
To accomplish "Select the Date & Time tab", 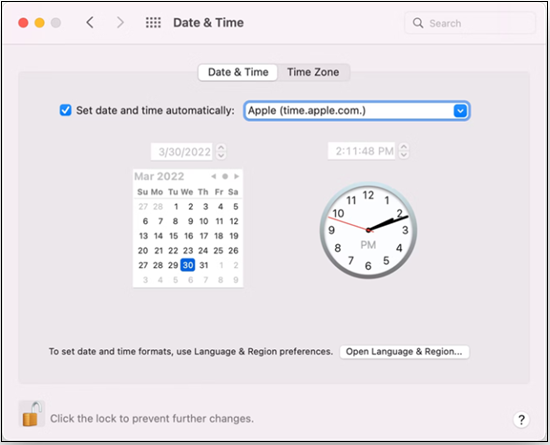I will tap(238, 72).
